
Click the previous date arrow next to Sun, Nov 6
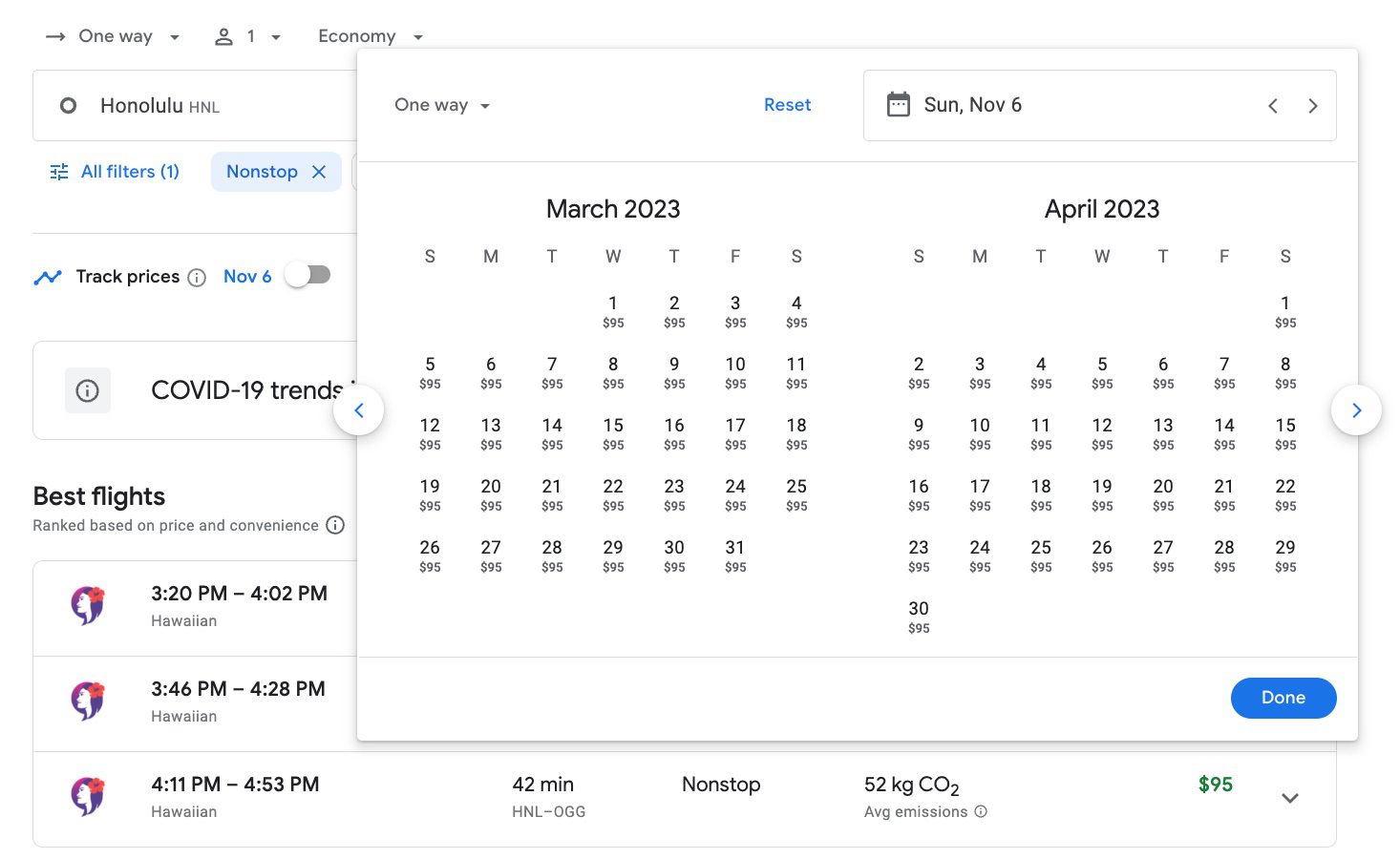point(1272,106)
